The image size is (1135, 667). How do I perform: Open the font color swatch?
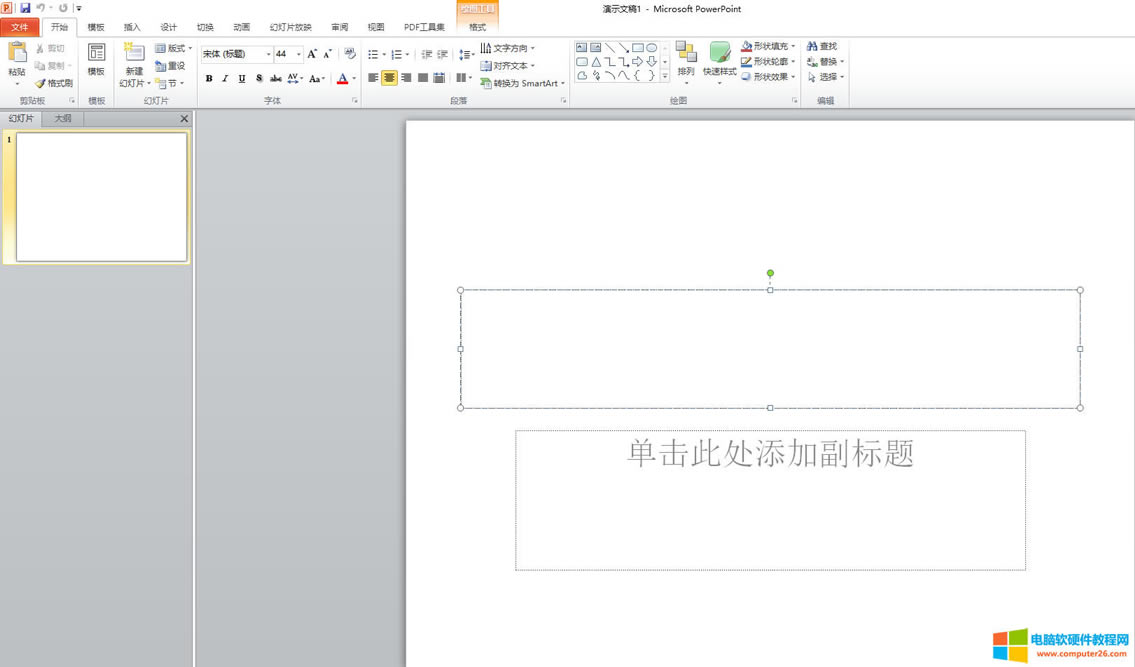click(343, 78)
